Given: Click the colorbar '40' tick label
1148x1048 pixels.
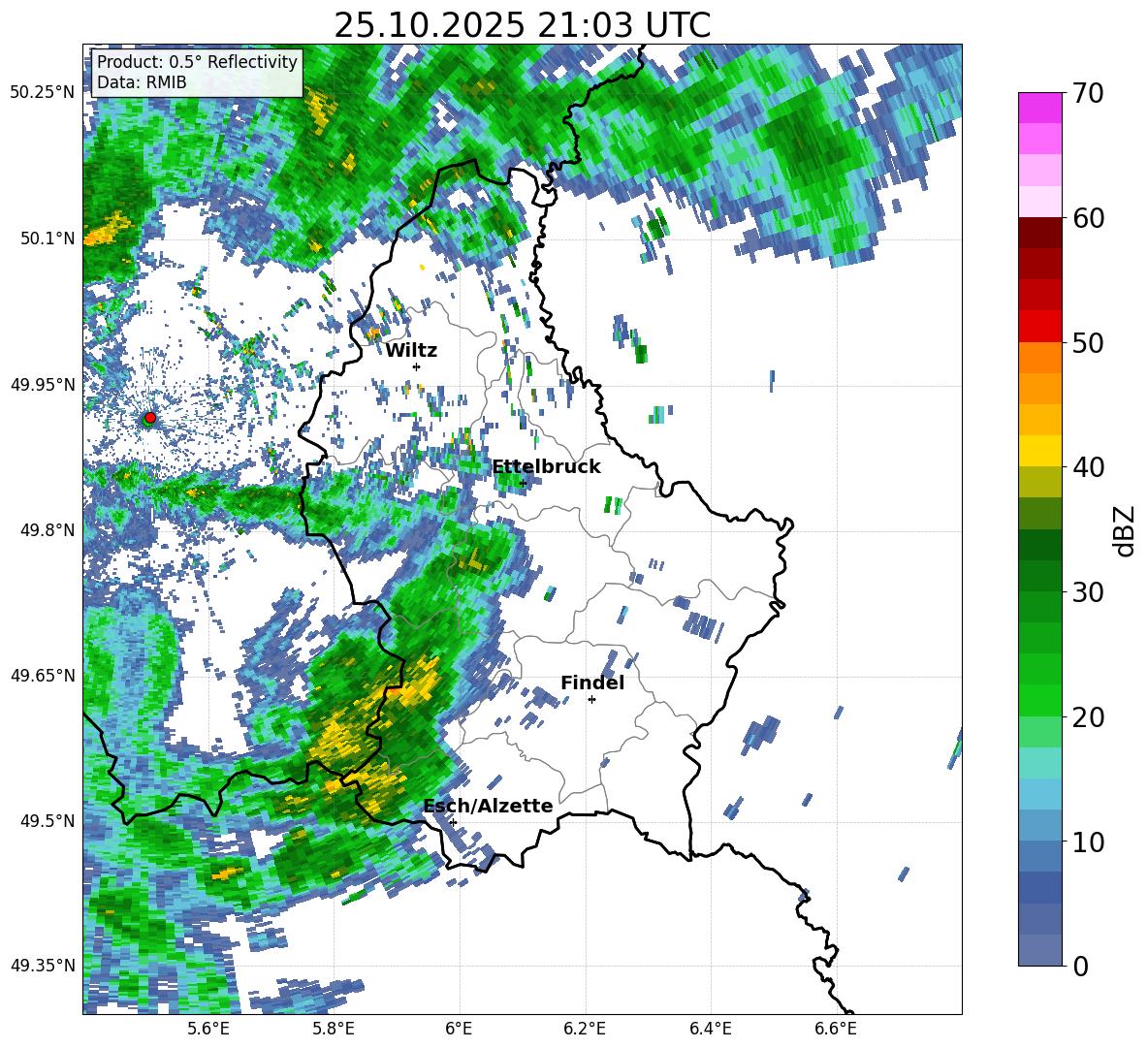Looking at the screenshot, I should [x=1088, y=467].
